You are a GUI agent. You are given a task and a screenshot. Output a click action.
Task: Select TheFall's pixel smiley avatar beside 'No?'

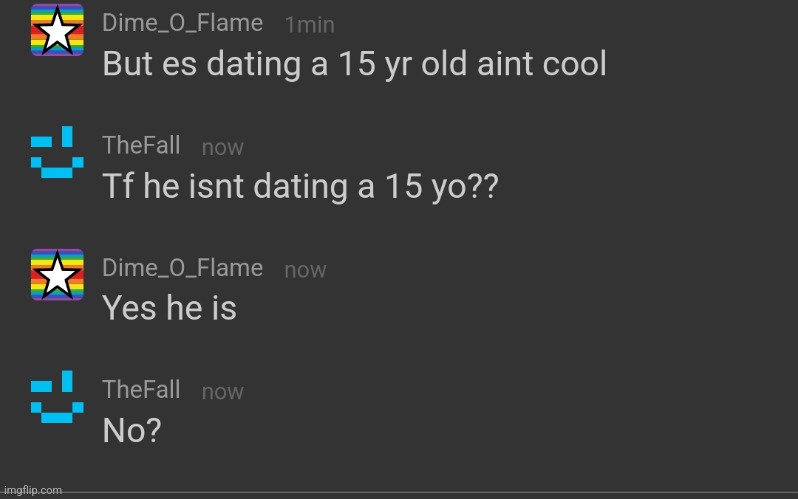(x=53, y=397)
